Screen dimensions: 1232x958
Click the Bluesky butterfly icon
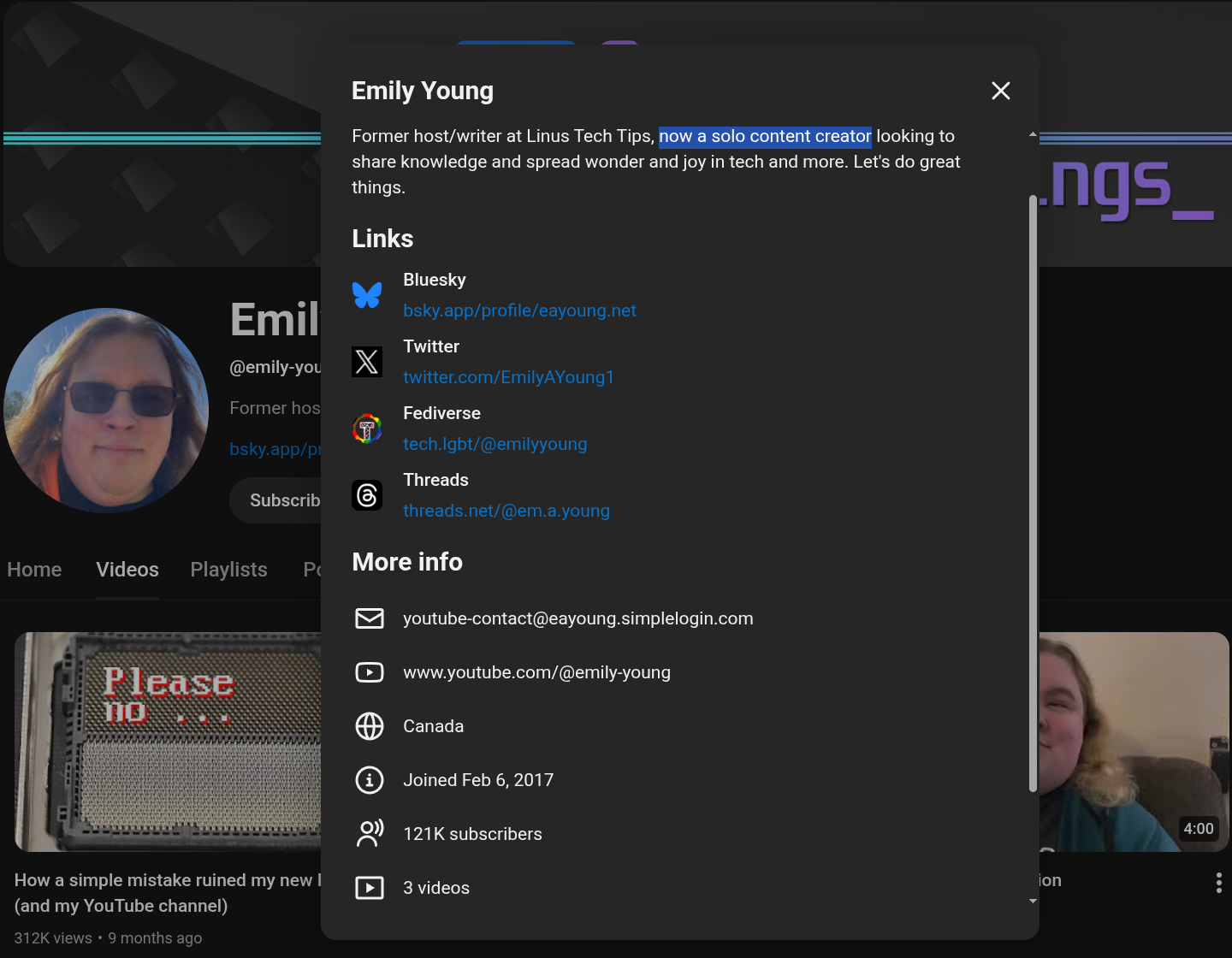(367, 295)
